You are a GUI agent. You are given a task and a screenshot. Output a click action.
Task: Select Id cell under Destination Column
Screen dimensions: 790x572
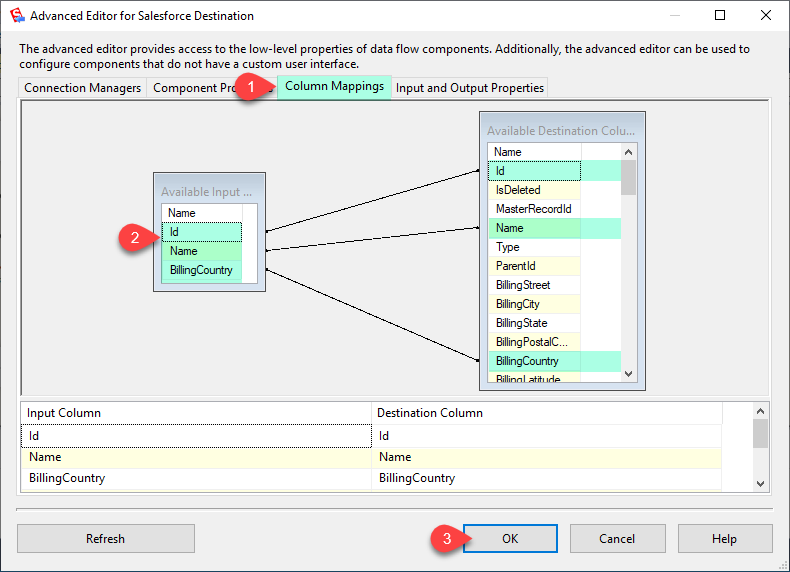tap(547, 436)
